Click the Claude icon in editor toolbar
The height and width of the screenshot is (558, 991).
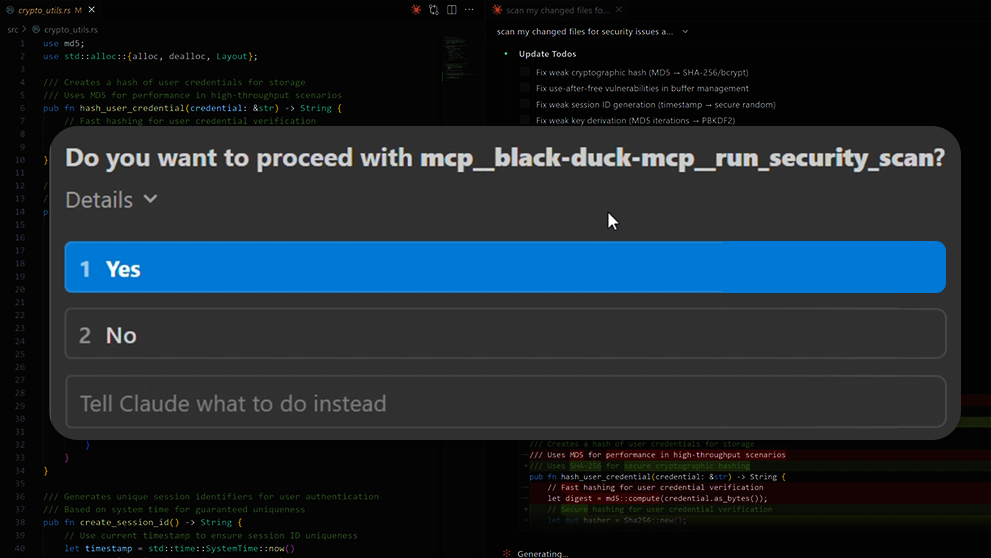[416, 10]
